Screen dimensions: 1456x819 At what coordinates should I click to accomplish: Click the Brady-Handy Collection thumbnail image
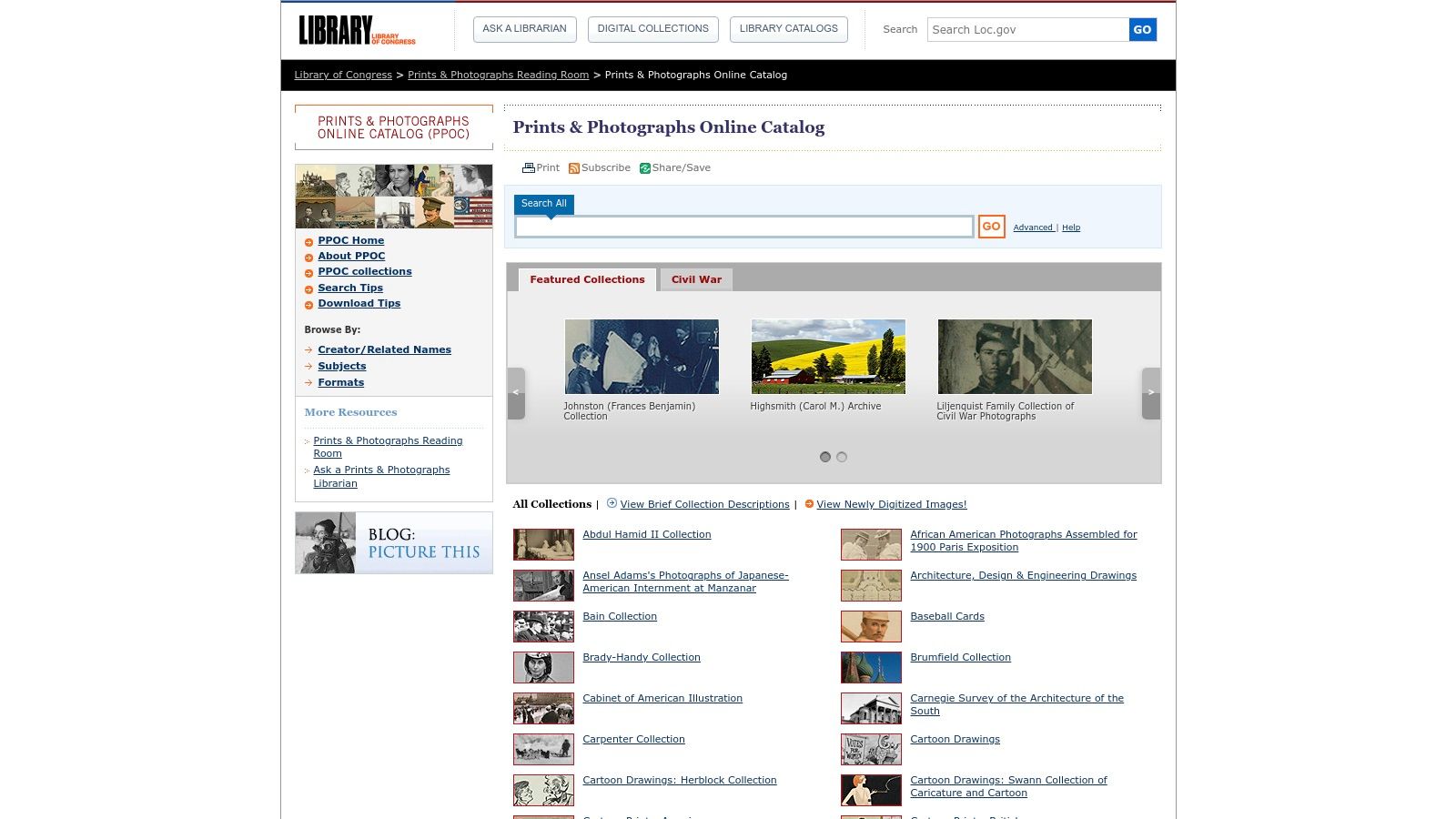[543, 667]
